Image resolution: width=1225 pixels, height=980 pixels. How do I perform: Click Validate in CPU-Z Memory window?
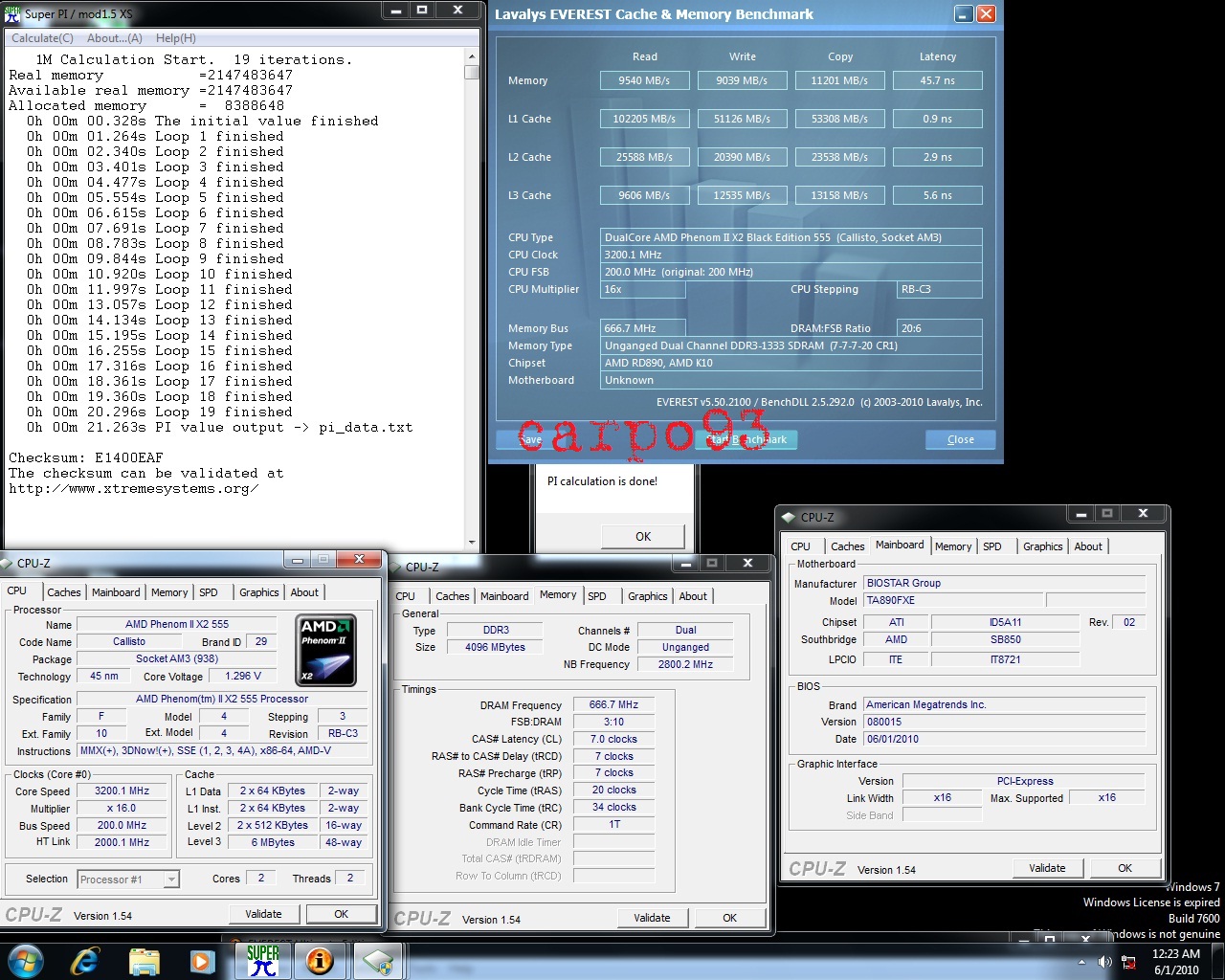click(x=652, y=918)
